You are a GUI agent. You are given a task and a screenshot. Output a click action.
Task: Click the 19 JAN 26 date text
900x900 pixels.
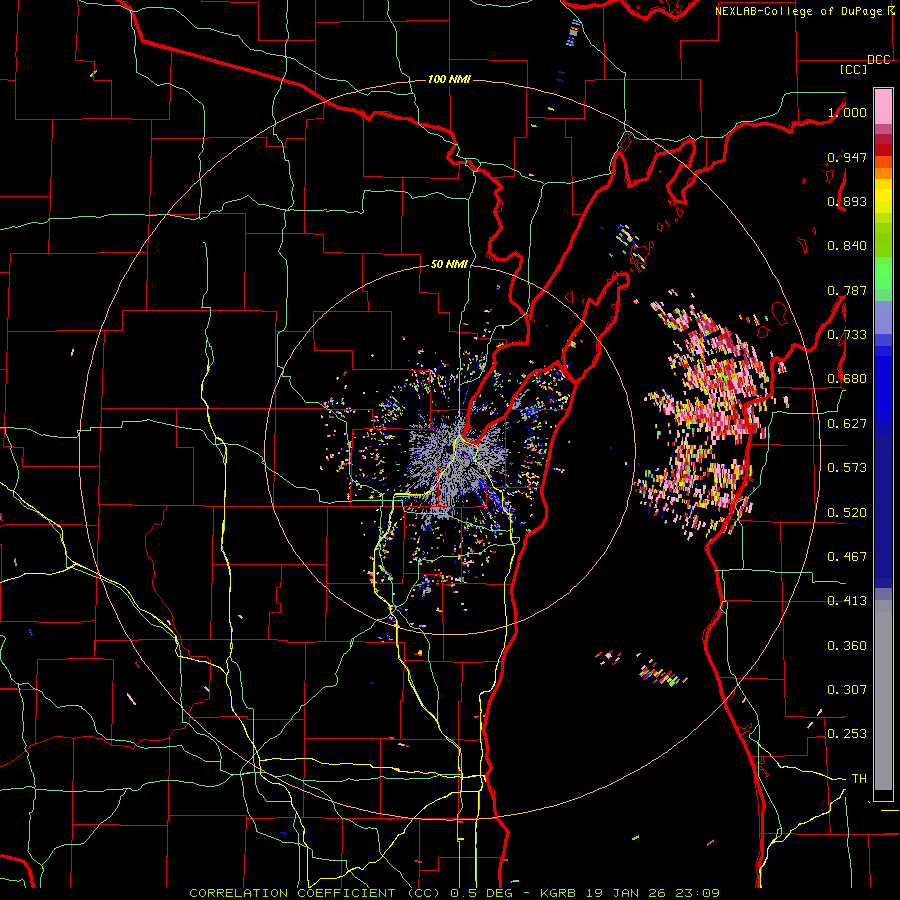pyautogui.click(x=628, y=893)
